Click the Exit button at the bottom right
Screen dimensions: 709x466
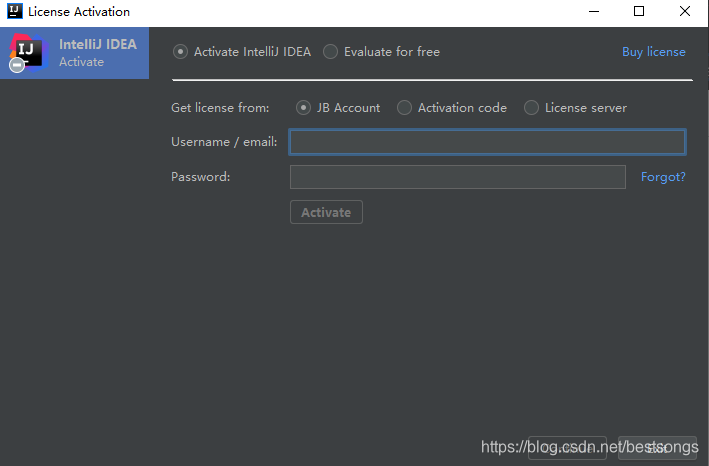tap(657, 448)
